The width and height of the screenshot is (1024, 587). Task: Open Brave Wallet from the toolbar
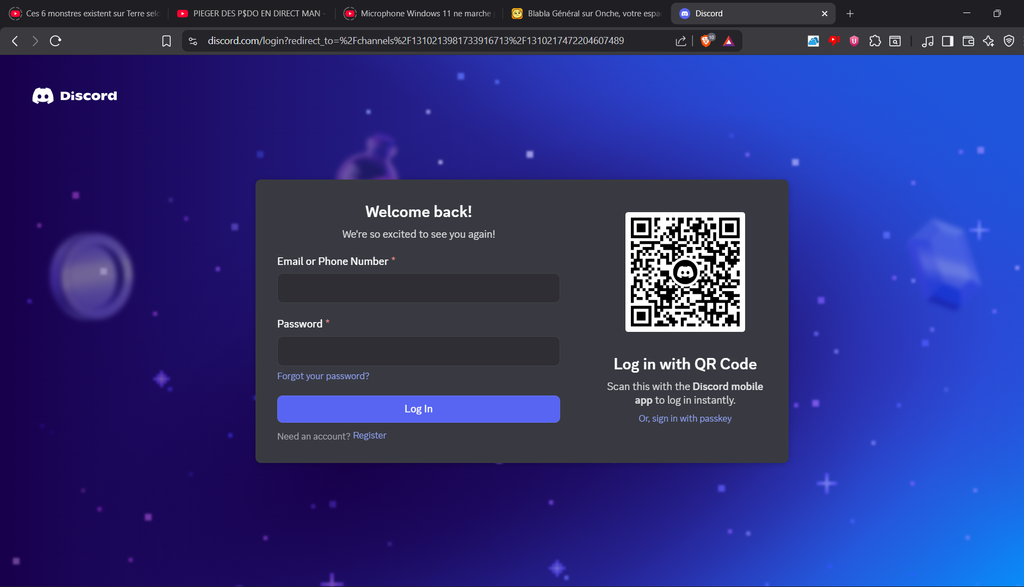968,41
